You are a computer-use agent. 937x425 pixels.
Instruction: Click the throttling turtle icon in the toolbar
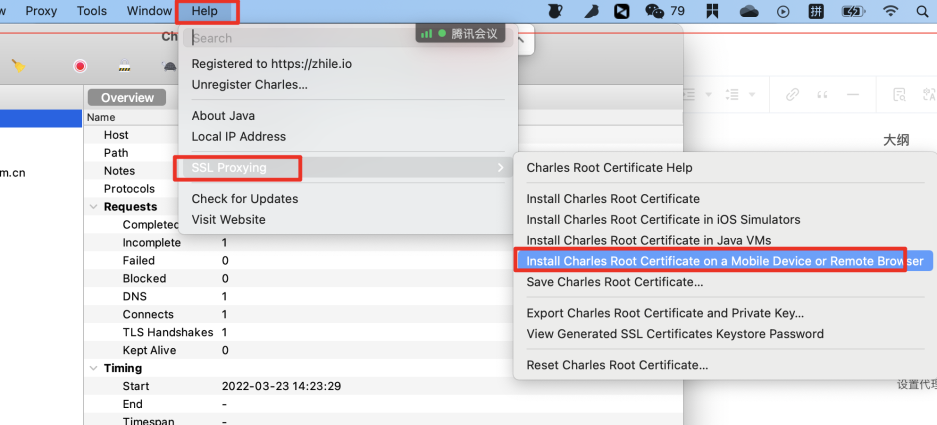[x=169, y=66]
